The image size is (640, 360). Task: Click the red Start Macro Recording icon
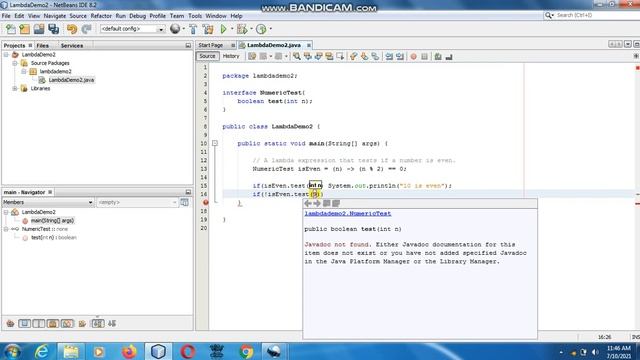click(413, 56)
